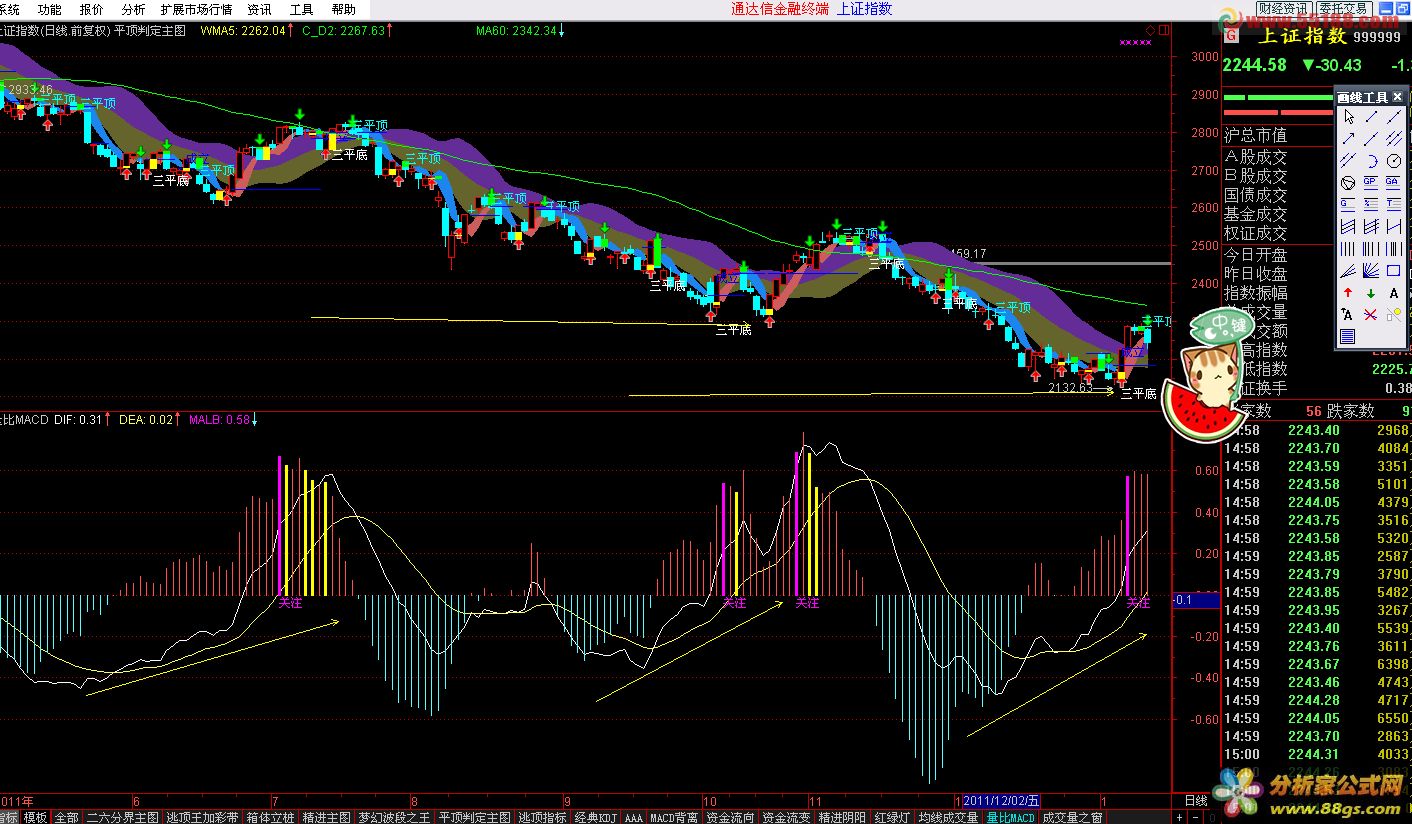
Task: Select the circumscribed circle tool
Action: [x=1348, y=182]
